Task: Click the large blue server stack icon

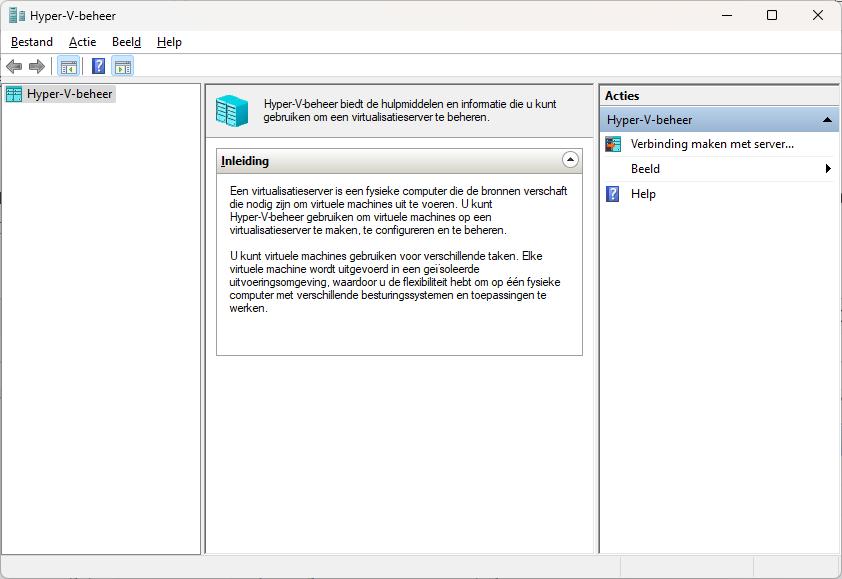Action: pyautogui.click(x=232, y=111)
